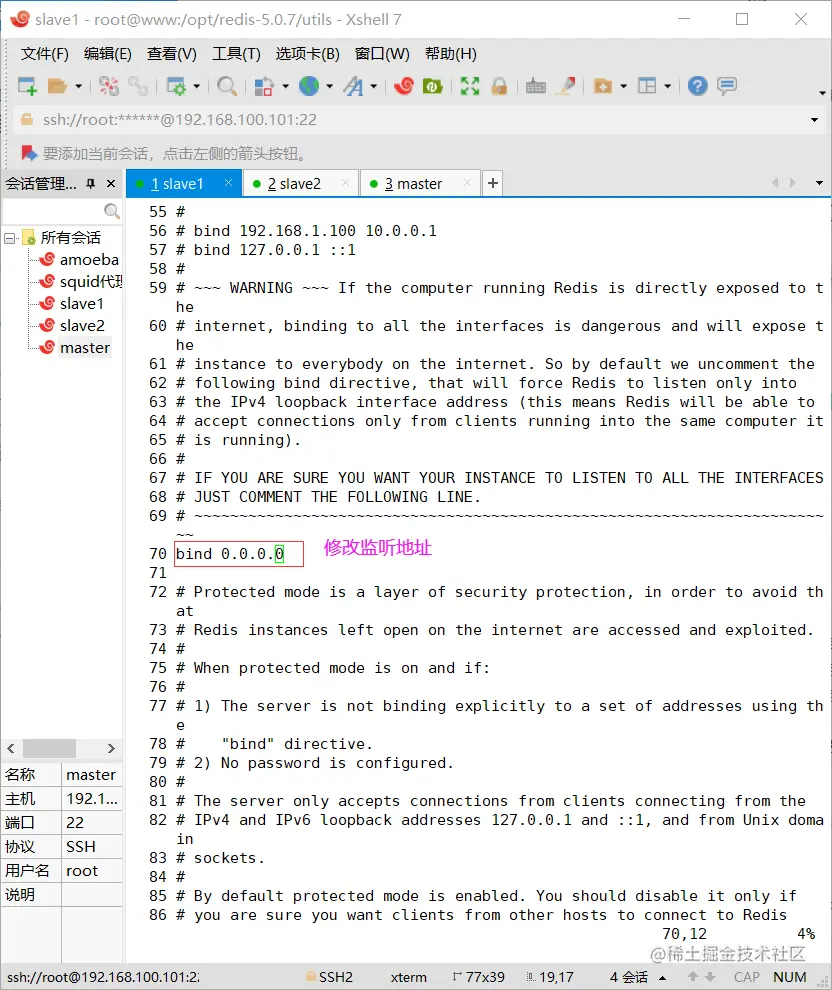The width and height of the screenshot is (832, 990).
Task: Expand the Properties icon dropdown arrow
Action: (196, 86)
